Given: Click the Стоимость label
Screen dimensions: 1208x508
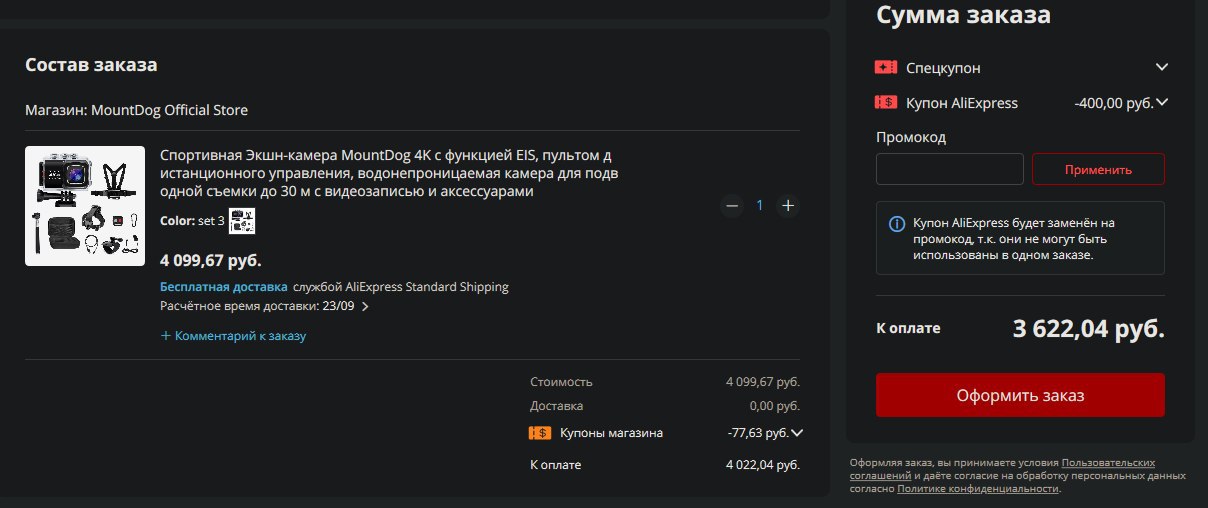Looking at the screenshot, I should [561, 382].
